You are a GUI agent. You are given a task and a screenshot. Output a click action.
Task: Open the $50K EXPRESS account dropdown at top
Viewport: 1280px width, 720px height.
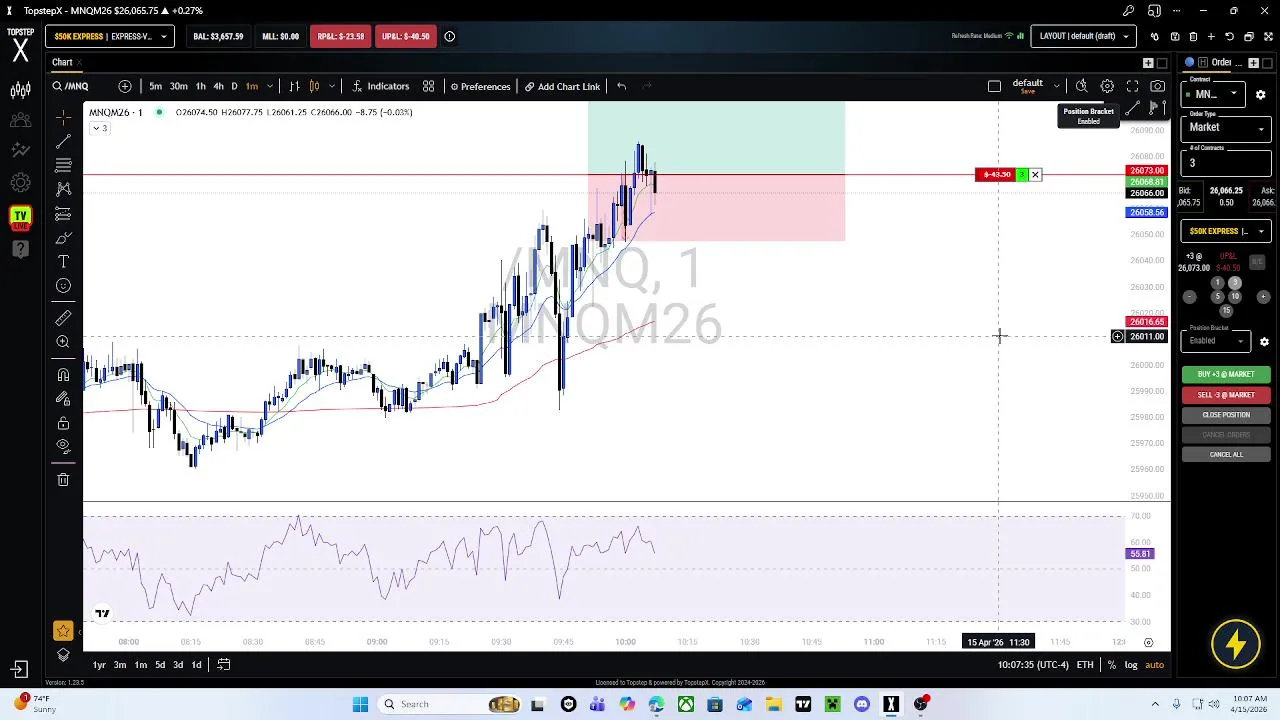pos(110,36)
